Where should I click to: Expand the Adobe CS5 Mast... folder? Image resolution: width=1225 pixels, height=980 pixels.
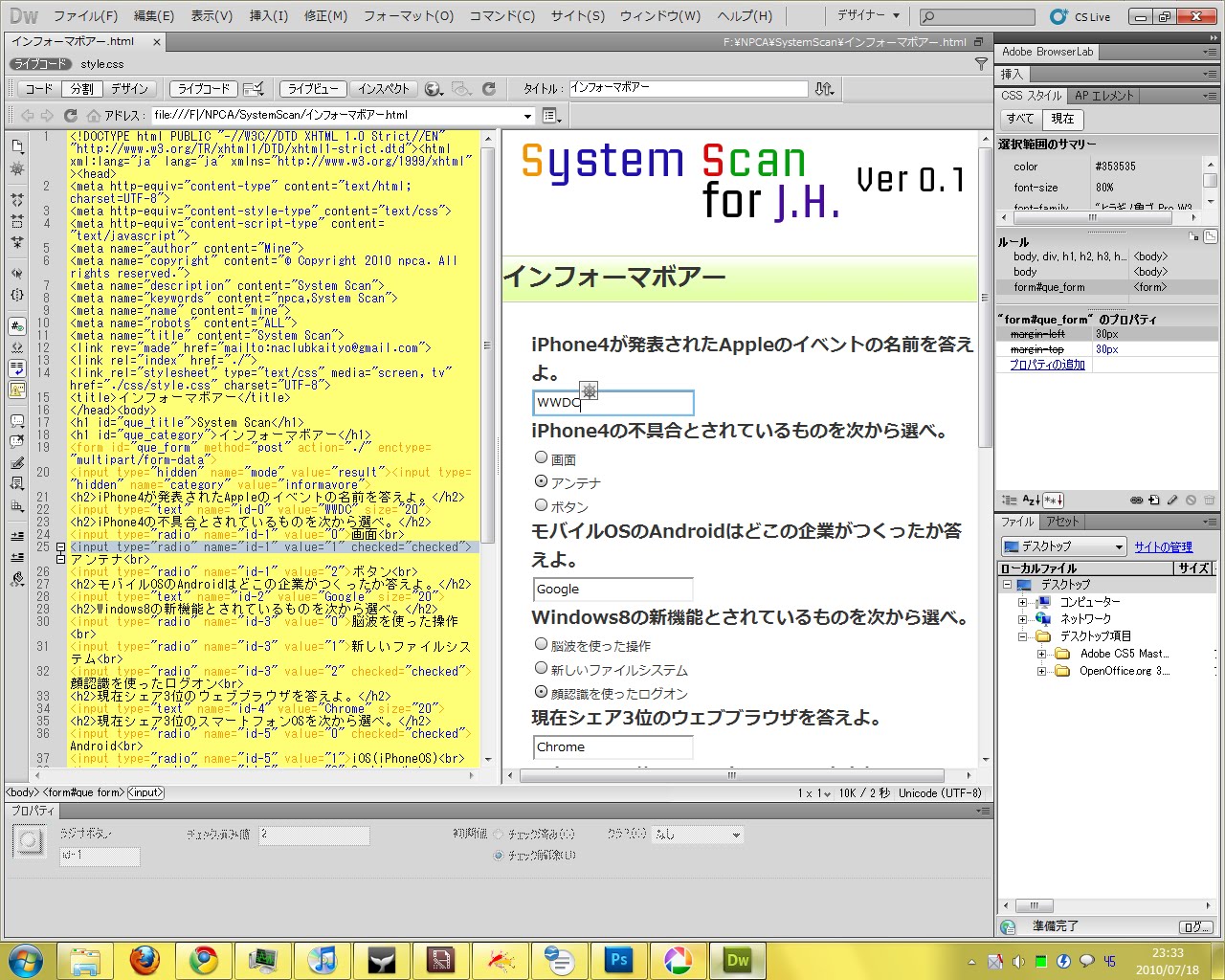coord(1041,654)
